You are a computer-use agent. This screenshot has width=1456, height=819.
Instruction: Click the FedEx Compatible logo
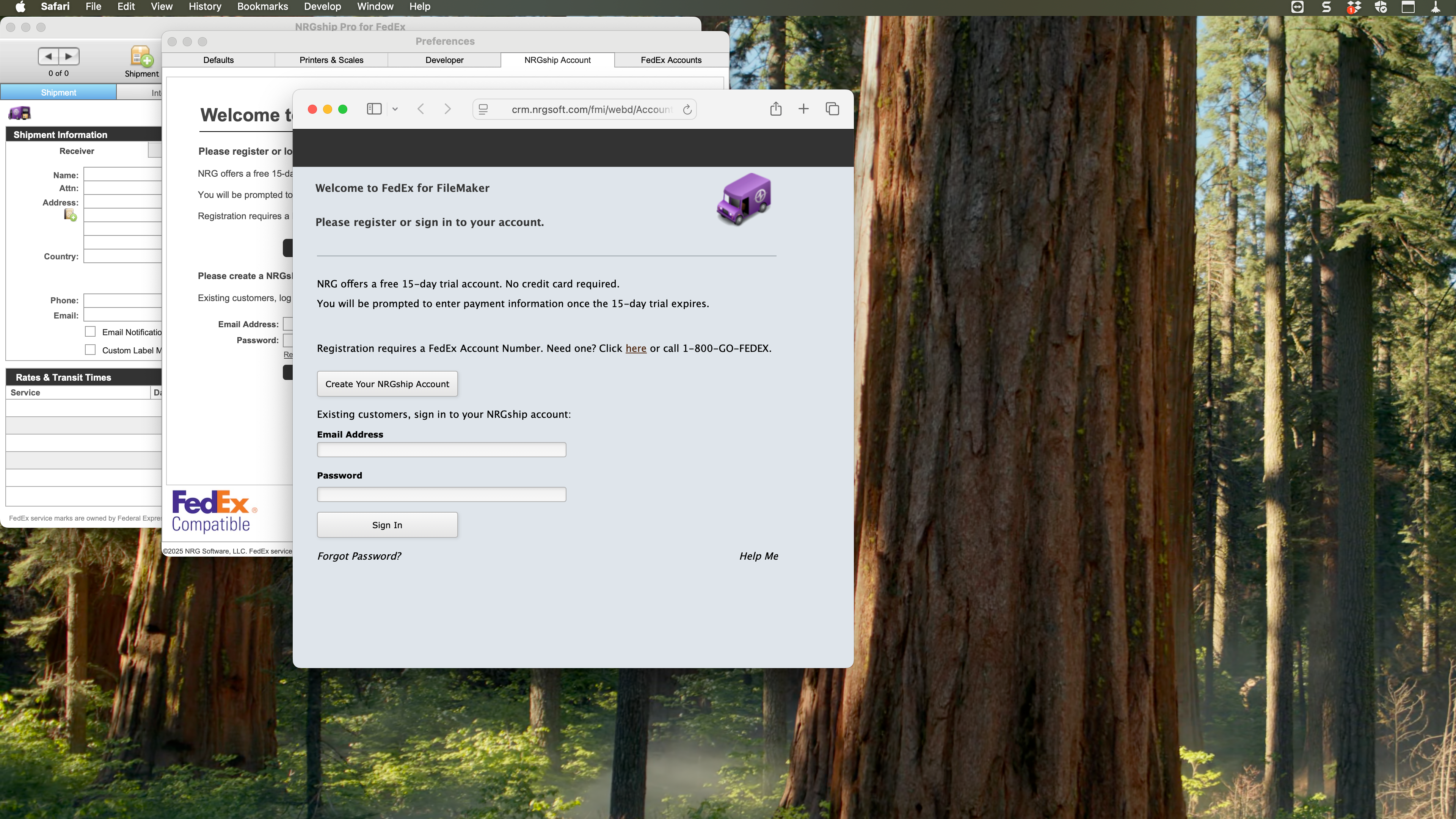tap(213, 511)
